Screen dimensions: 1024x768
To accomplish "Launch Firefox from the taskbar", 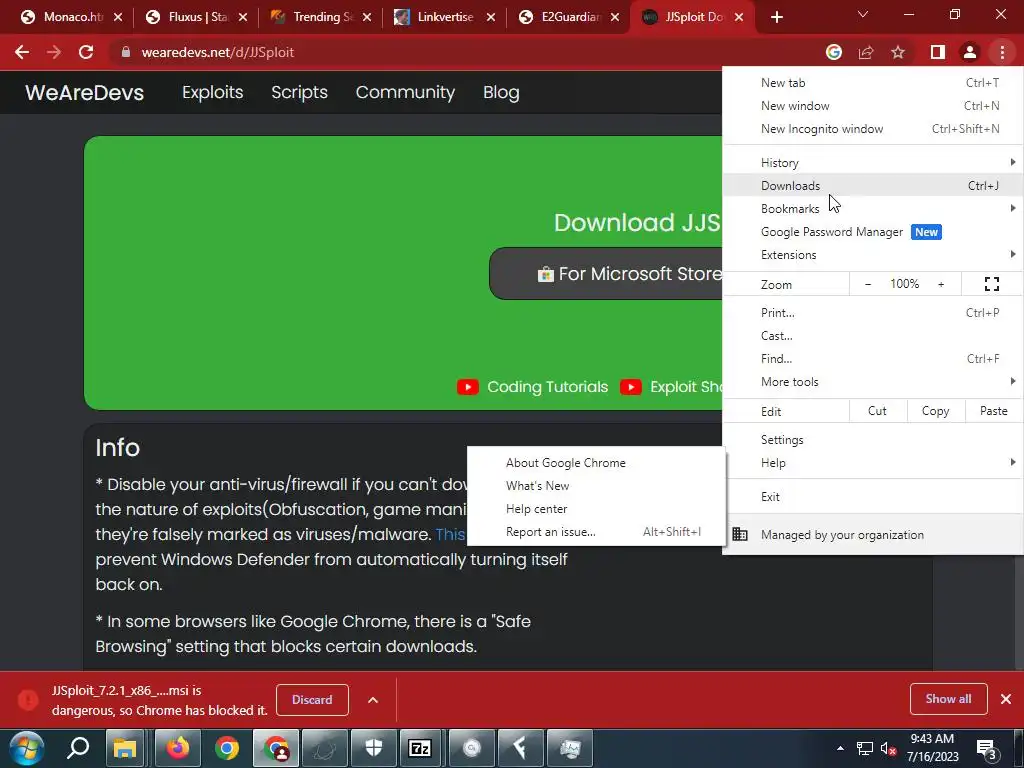I will pyautogui.click(x=177, y=748).
